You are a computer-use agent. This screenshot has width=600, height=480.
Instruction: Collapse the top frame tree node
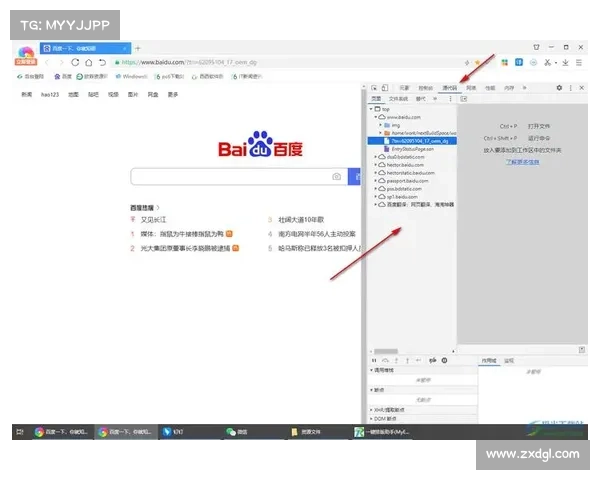pos(371,109)
